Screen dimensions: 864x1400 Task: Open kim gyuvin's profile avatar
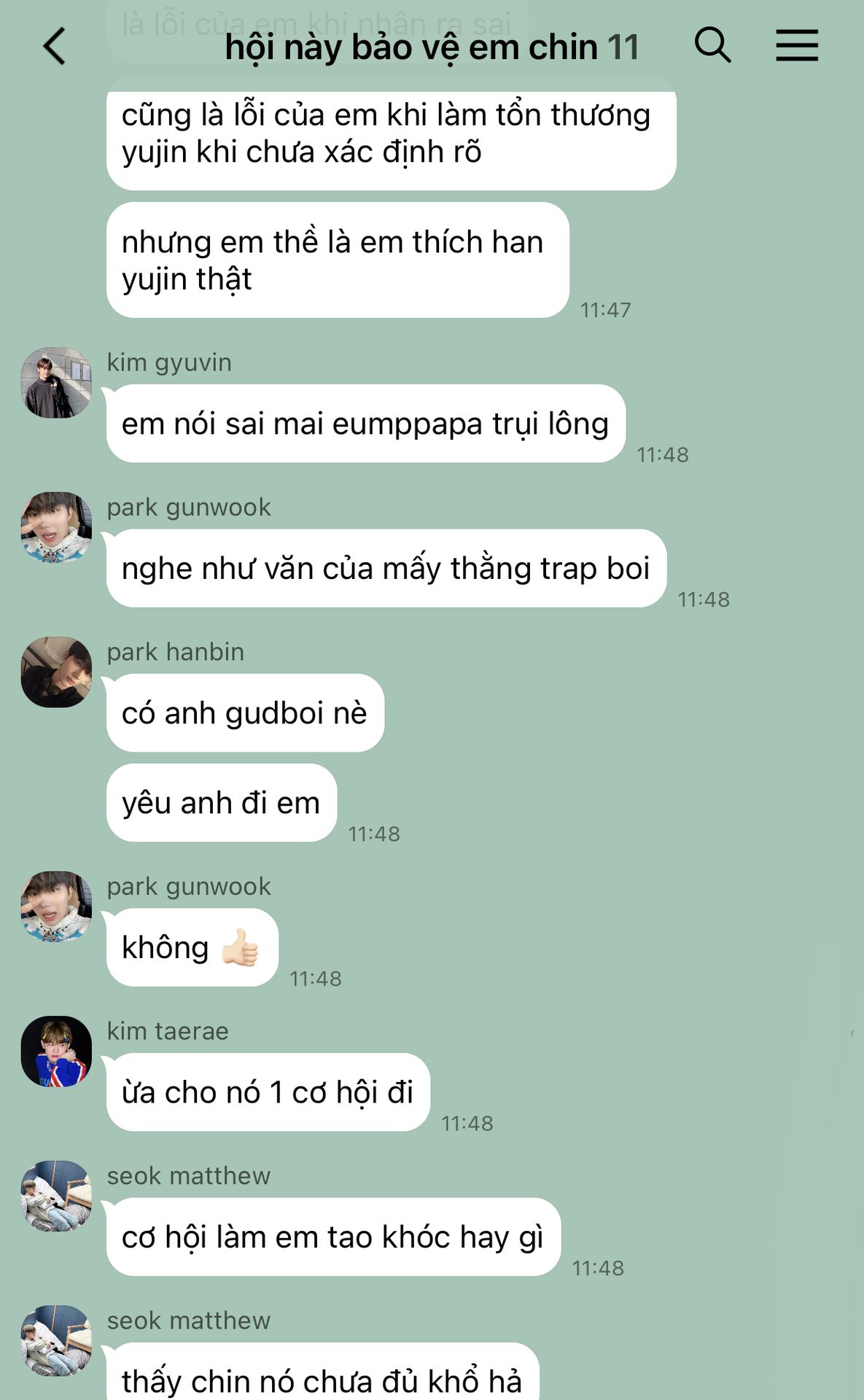point(56,383)
